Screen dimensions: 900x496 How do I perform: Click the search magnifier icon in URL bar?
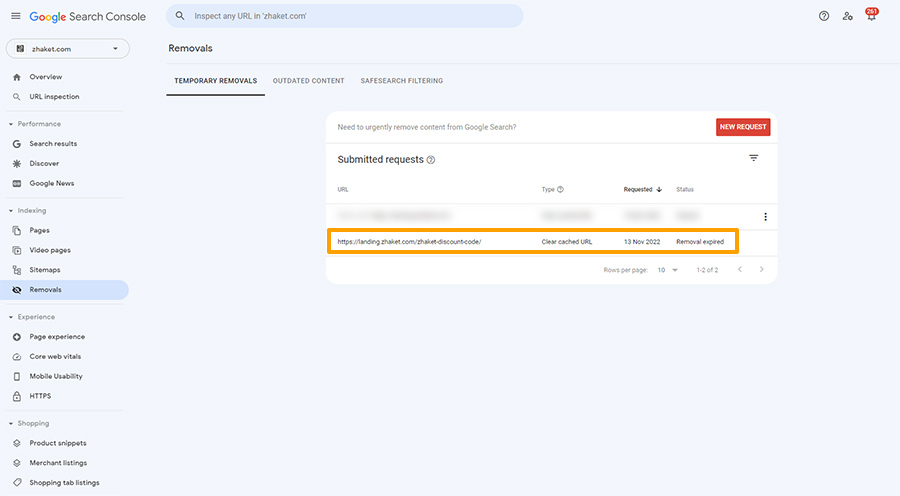(x=180, y=16)
